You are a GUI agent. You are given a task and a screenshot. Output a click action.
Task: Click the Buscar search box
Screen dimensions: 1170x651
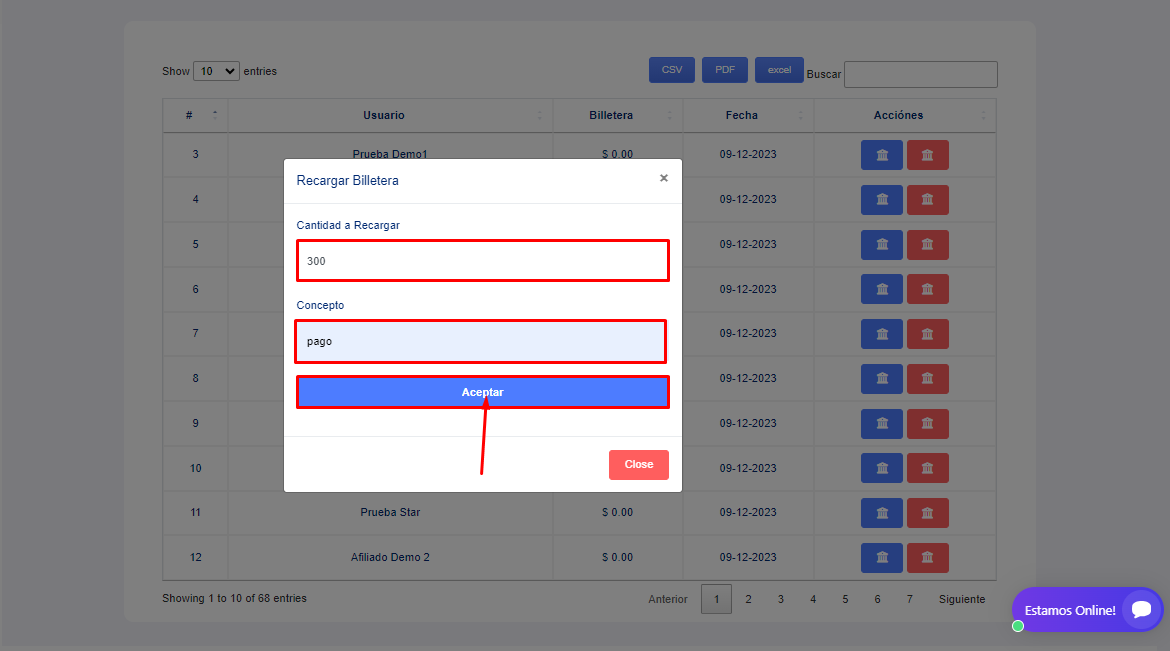[x=920, y=75]
